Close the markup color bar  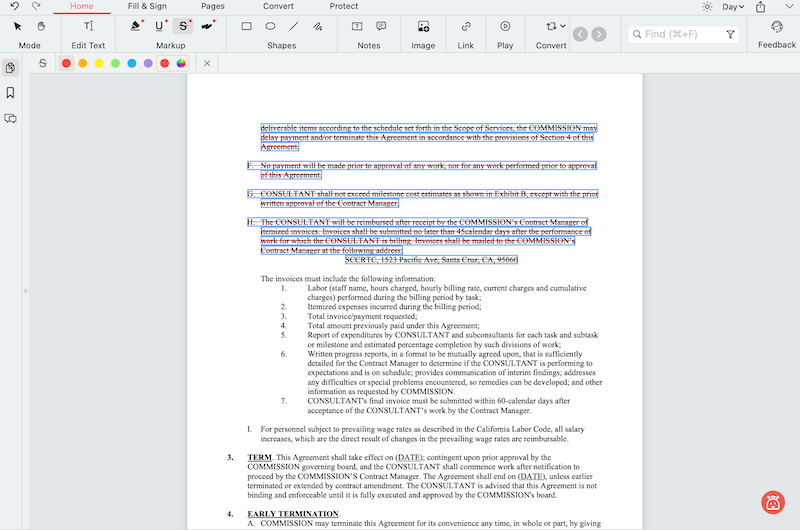click(x=207, y=63)
